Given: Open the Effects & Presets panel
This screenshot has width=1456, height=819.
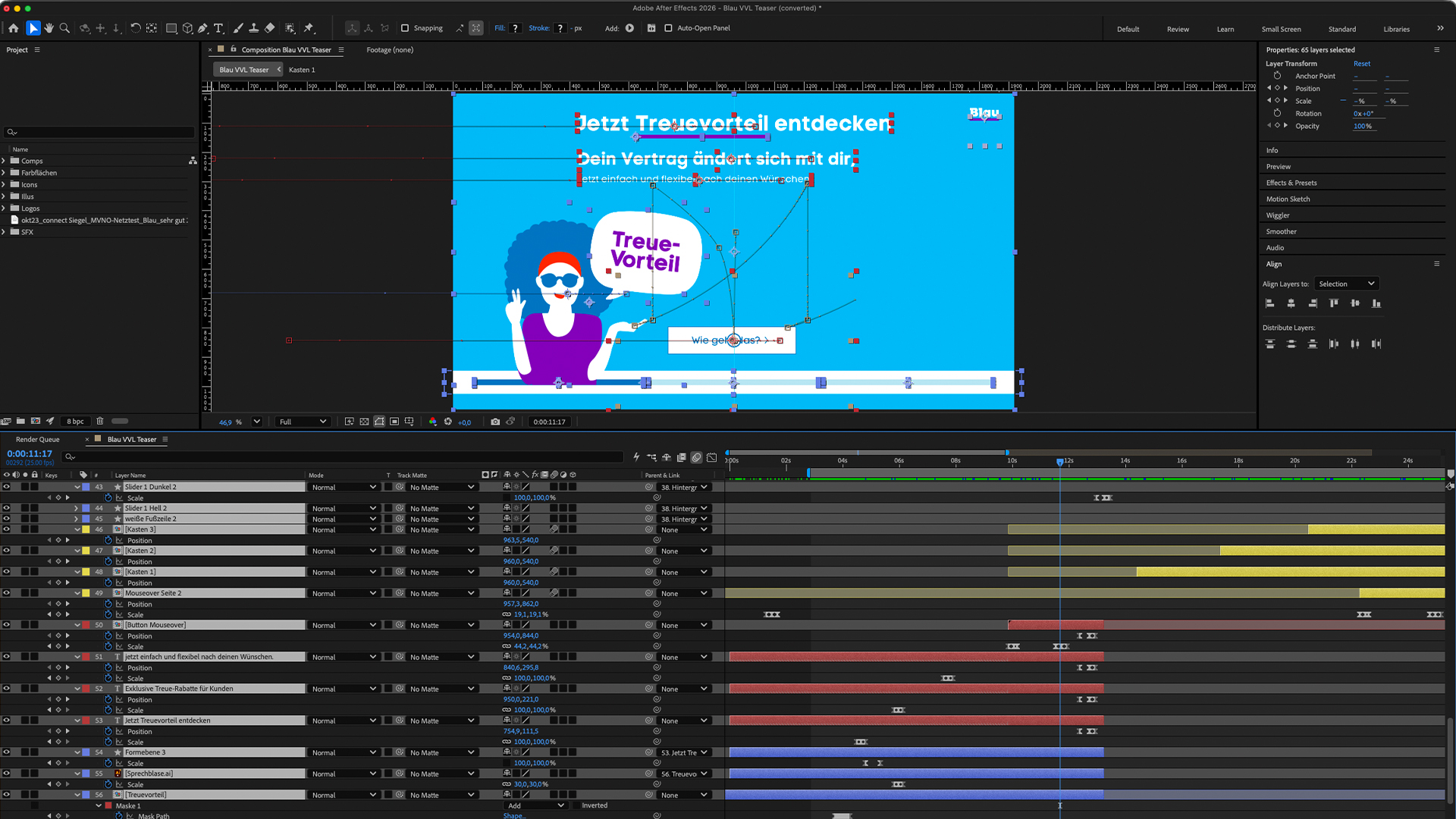Looking at the screenshot, I should coord(1291,183).
